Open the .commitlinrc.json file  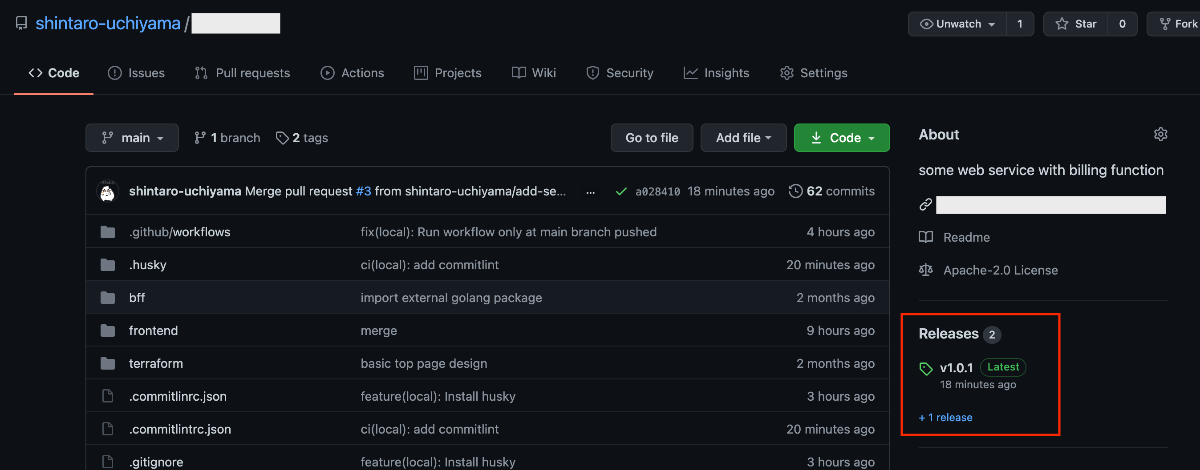point(178,397)
